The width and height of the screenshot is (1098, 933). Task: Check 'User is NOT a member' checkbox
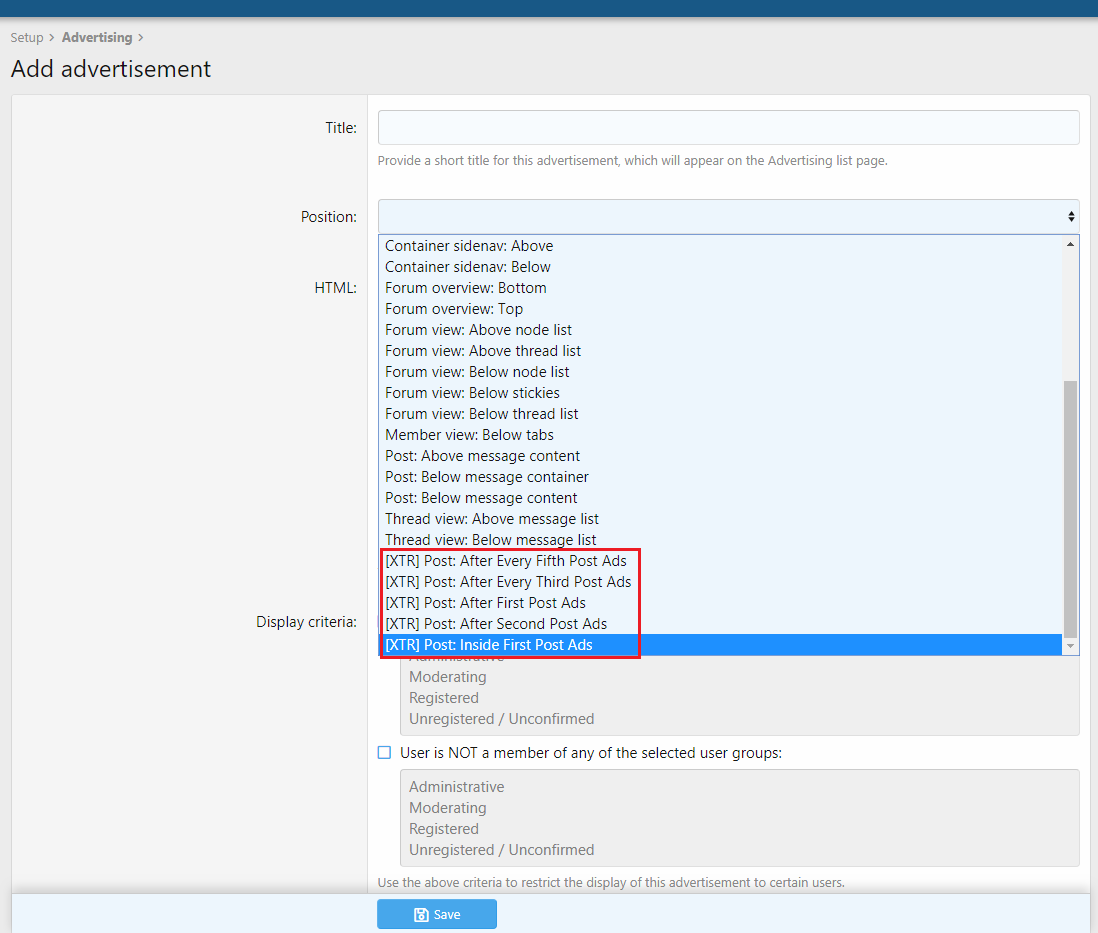pyautogui.click(x=384, y=753)
